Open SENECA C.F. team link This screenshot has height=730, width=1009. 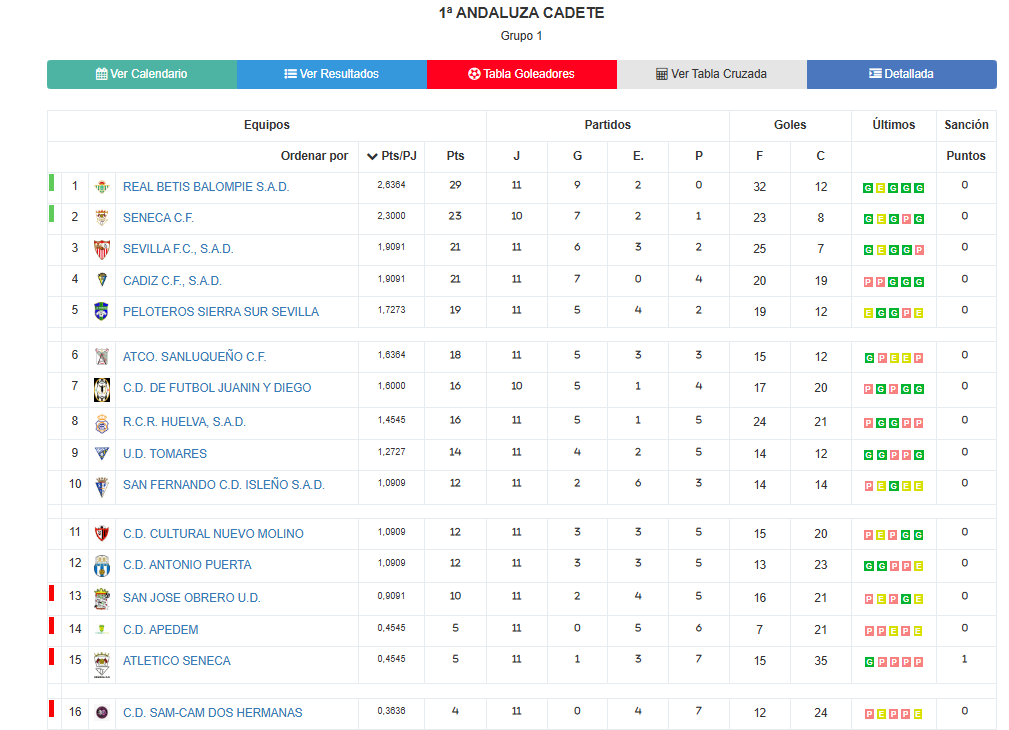158,218
